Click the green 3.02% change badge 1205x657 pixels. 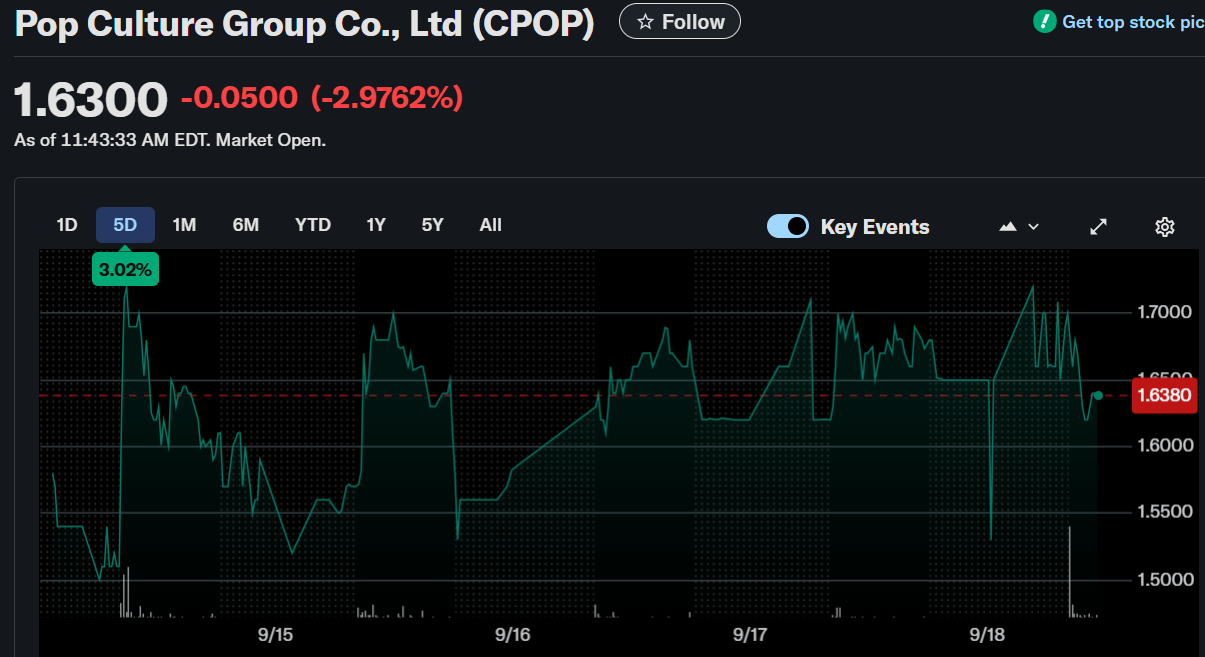point(125,269)
